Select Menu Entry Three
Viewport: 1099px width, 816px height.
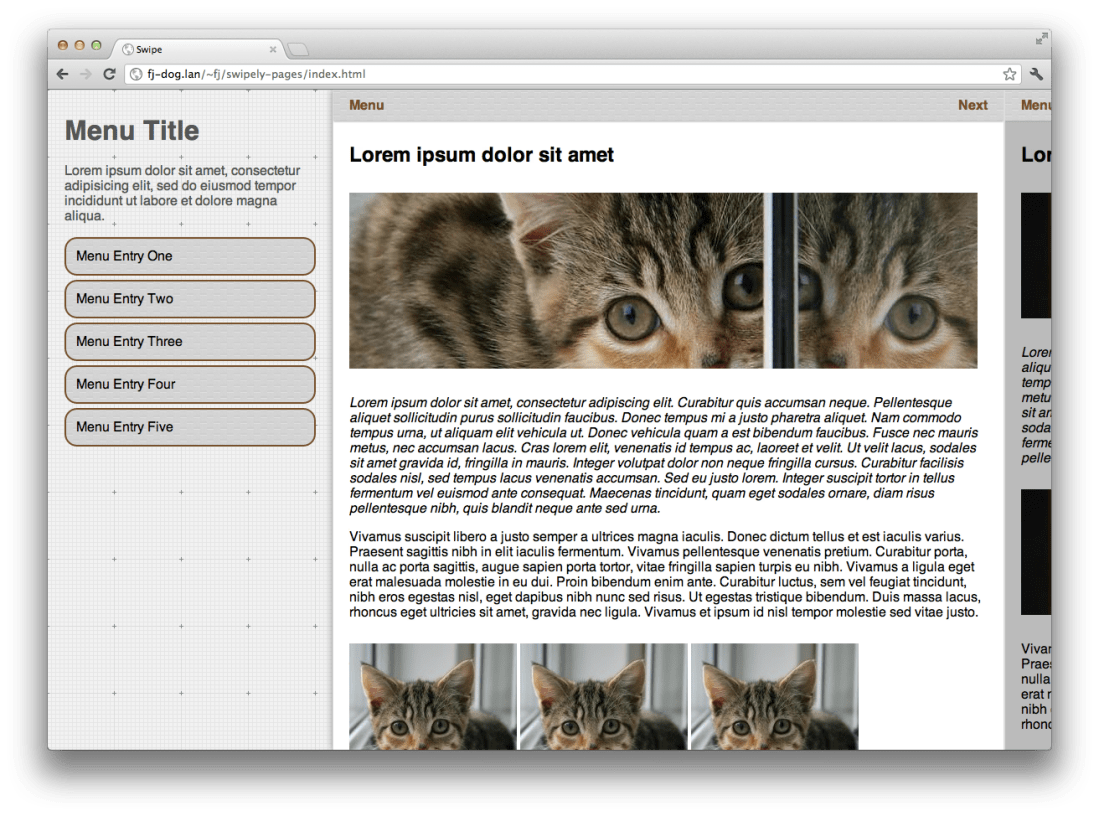189,341
